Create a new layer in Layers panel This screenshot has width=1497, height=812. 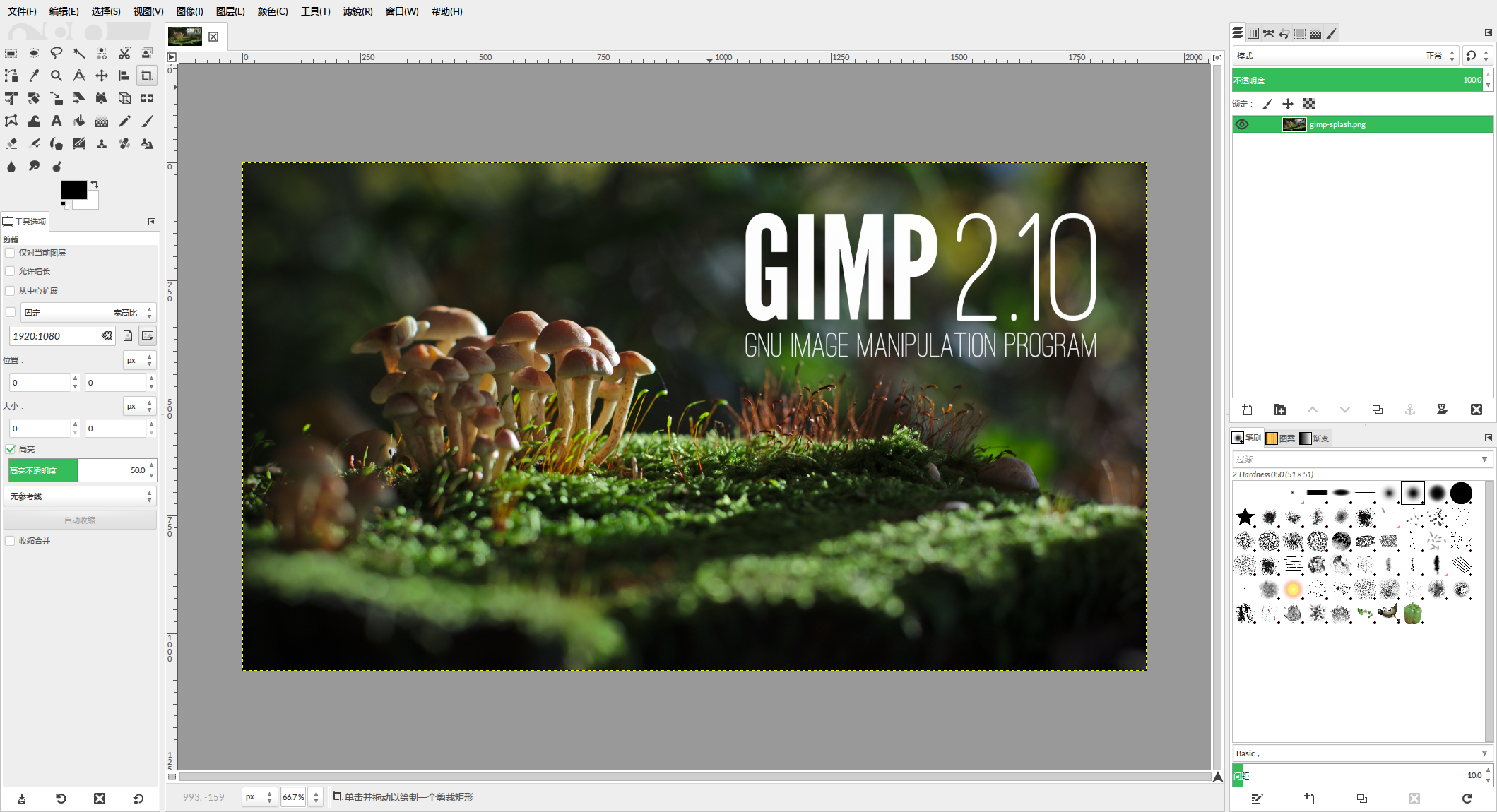(1247, 410)
